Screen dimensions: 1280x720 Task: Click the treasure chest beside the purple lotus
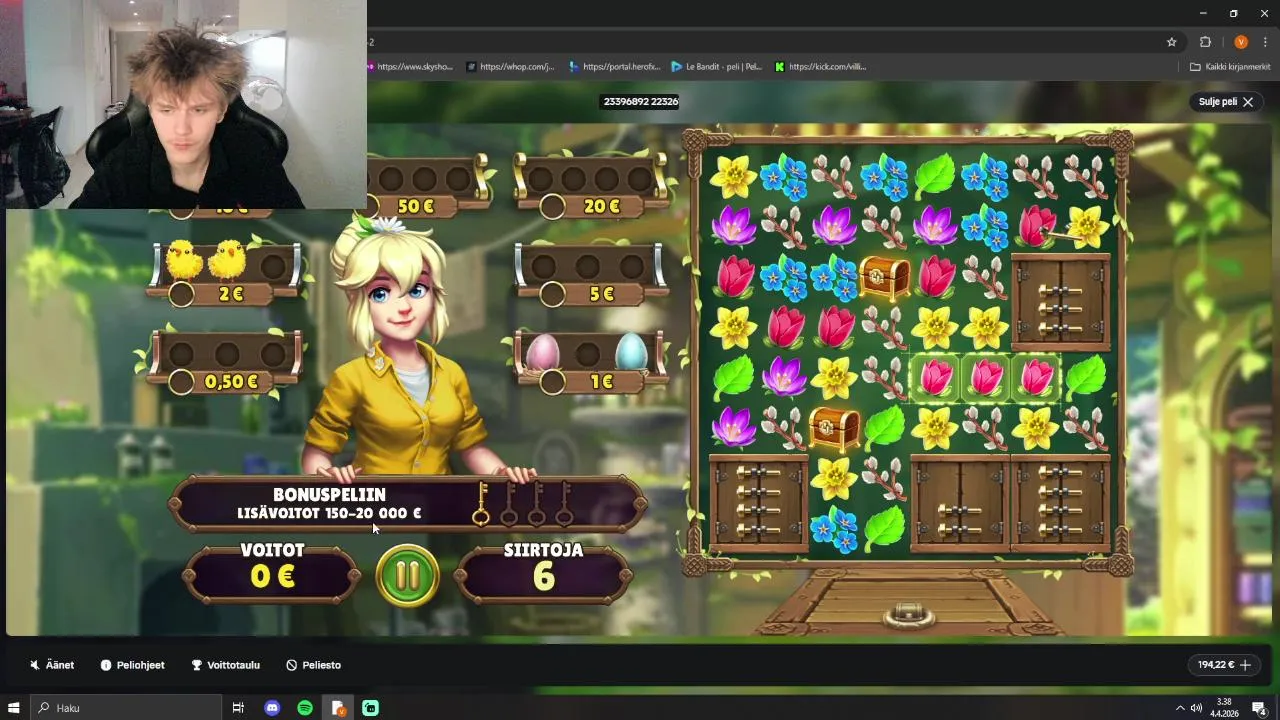click(x=835, y=427)
